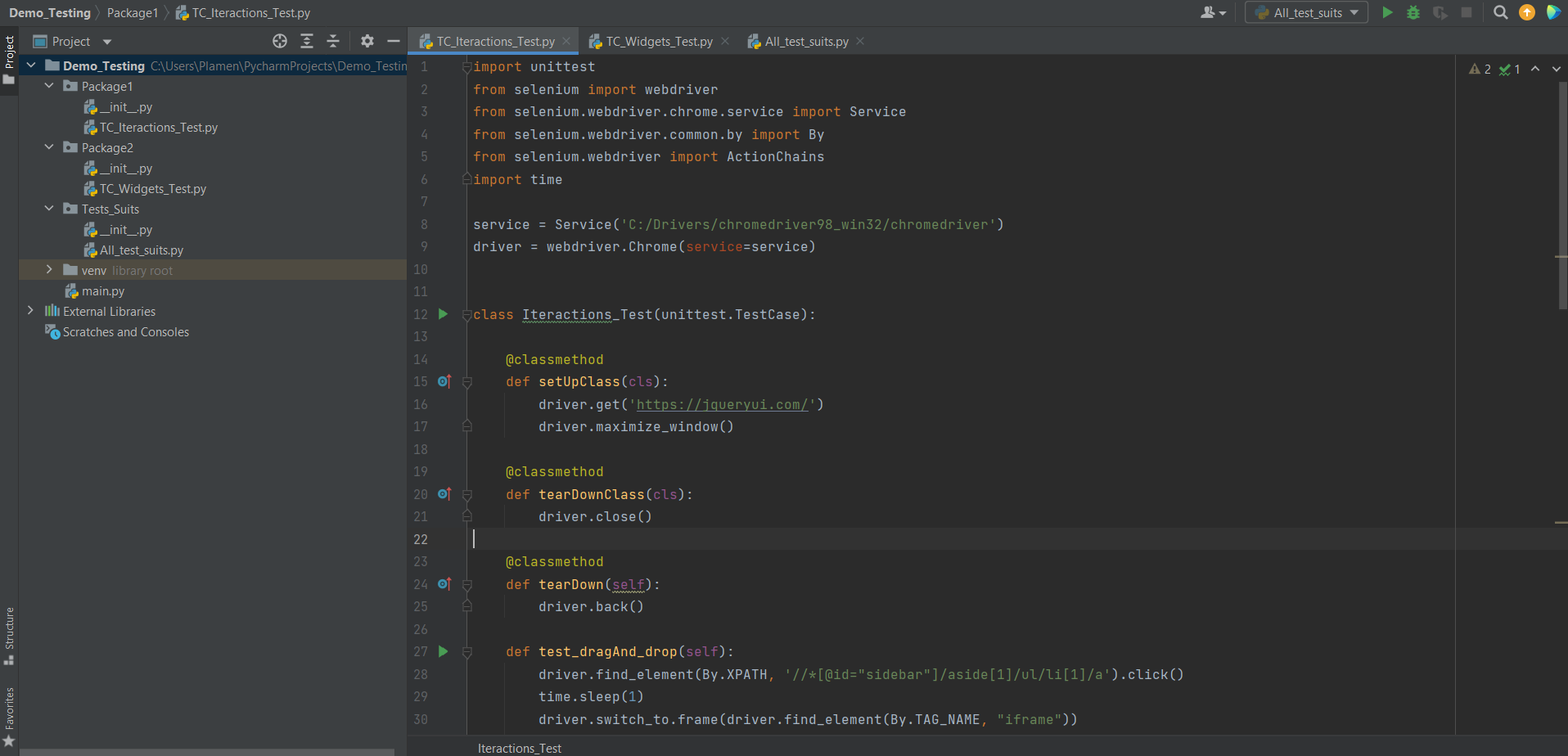This screenshot has width=1568, height=756.
Task: Expand the External Libraries node
Action: click(30, 311)
